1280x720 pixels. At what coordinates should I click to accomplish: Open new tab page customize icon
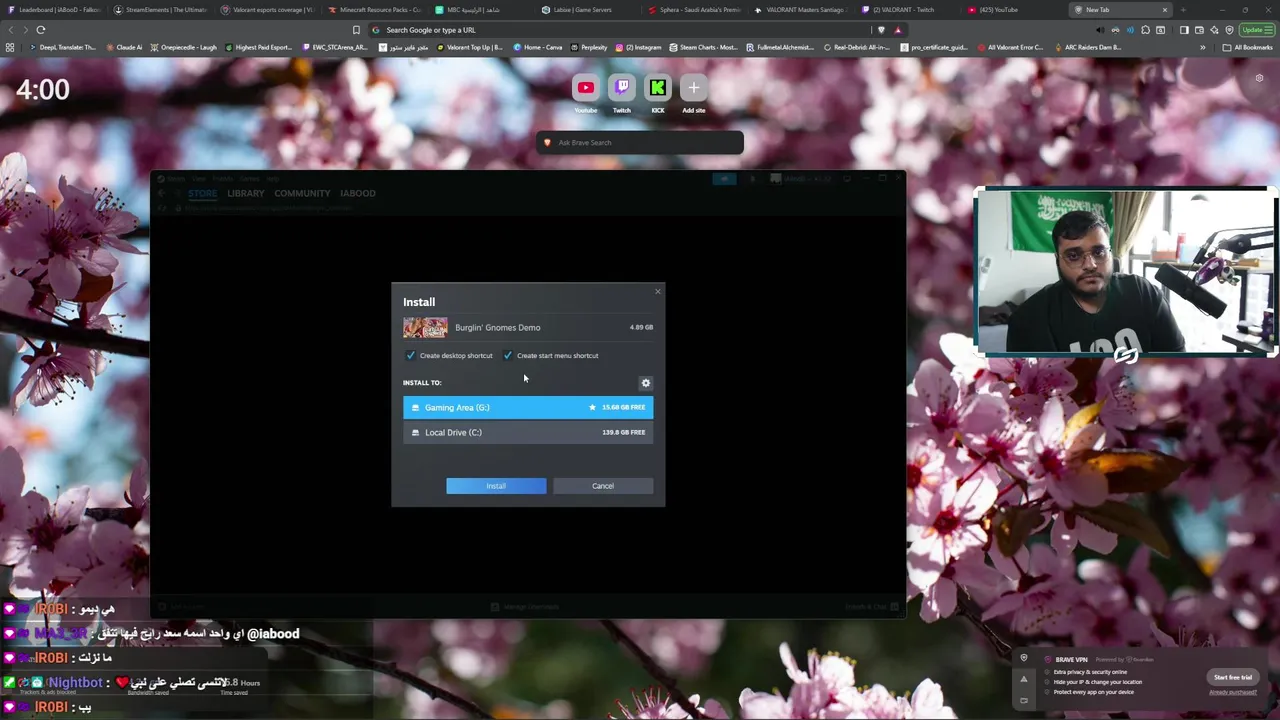tap(1259, 77)
